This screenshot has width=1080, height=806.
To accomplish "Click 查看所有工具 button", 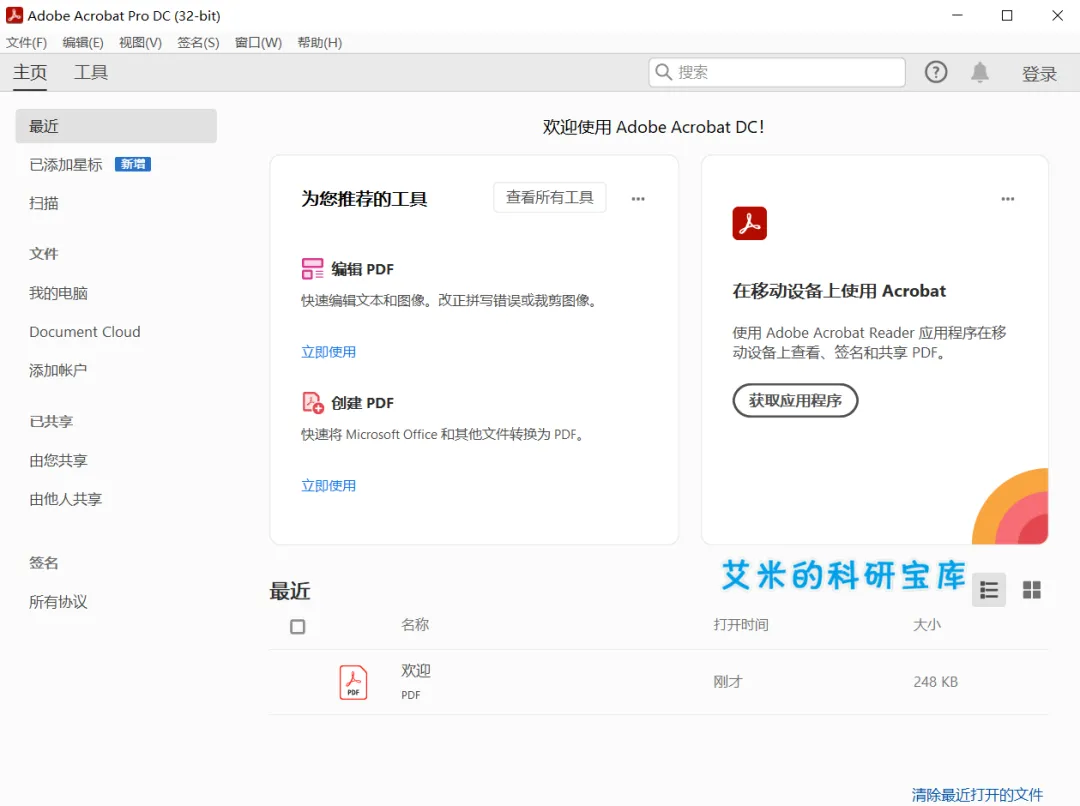I will (550, 198).
